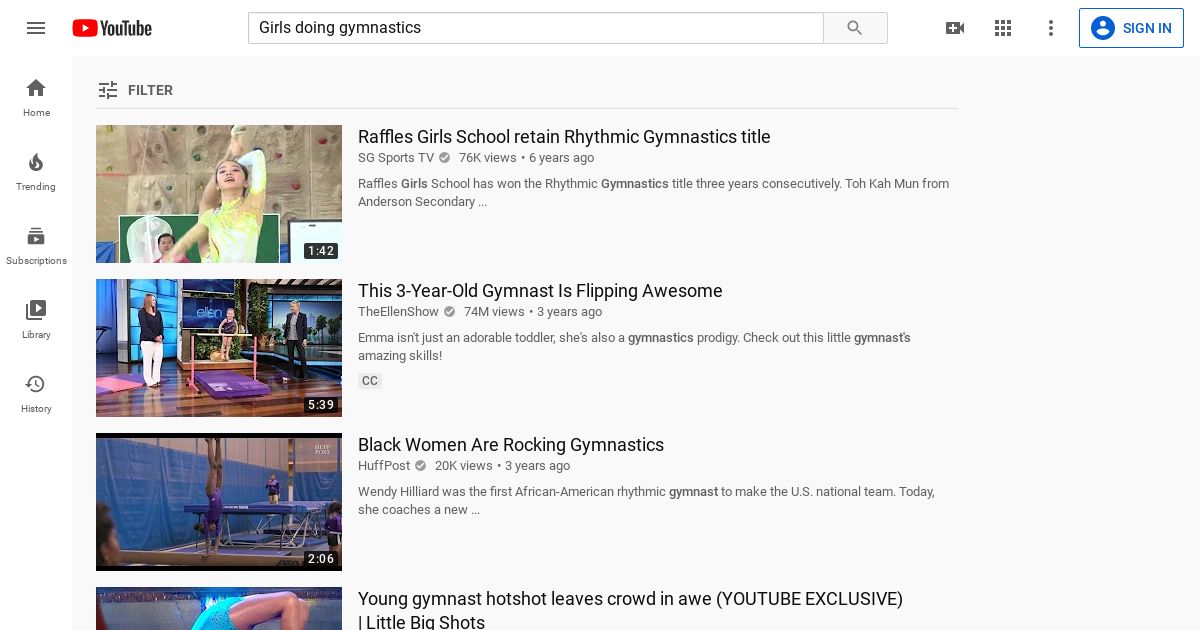Click the '74M views' text
This screenshot has height=630, width=1200.
(x=494, y=312)
